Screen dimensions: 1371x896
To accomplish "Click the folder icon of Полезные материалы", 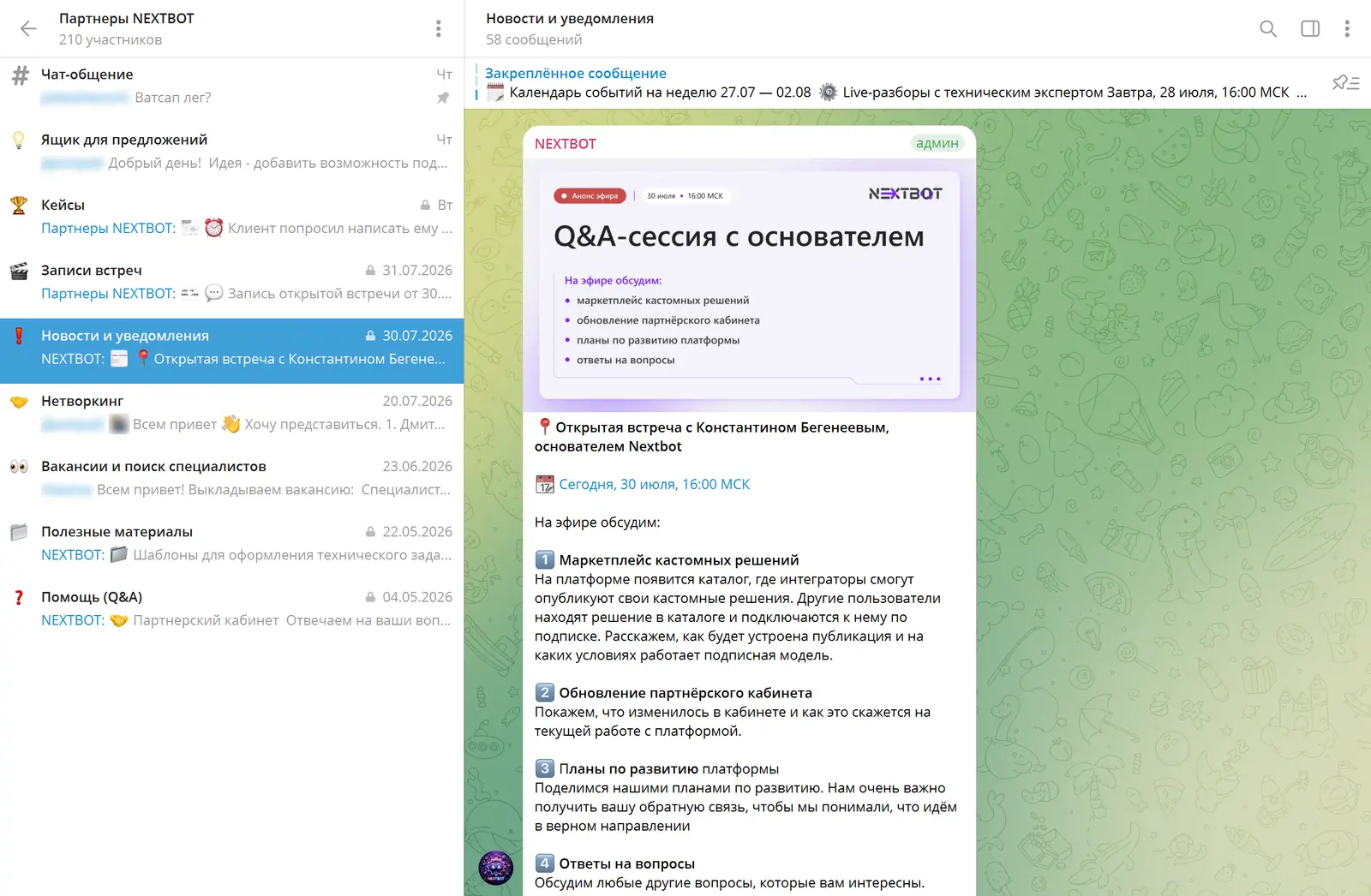I will 19,532.
